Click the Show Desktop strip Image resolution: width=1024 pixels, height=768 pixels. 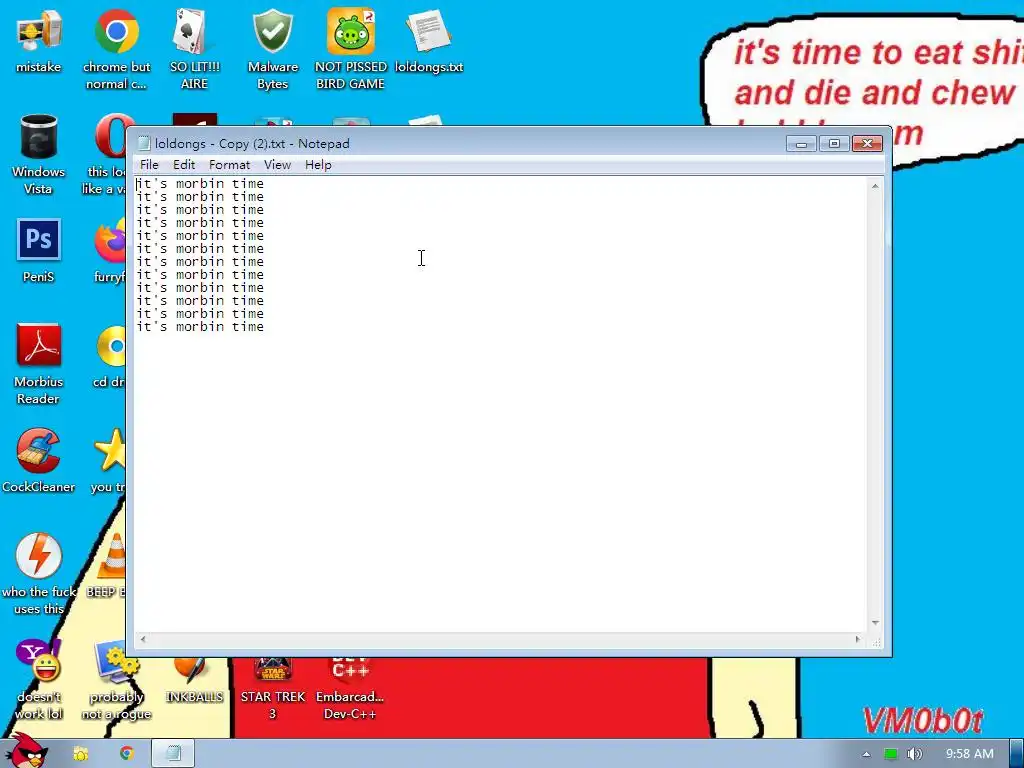[x=1017, y=754]
